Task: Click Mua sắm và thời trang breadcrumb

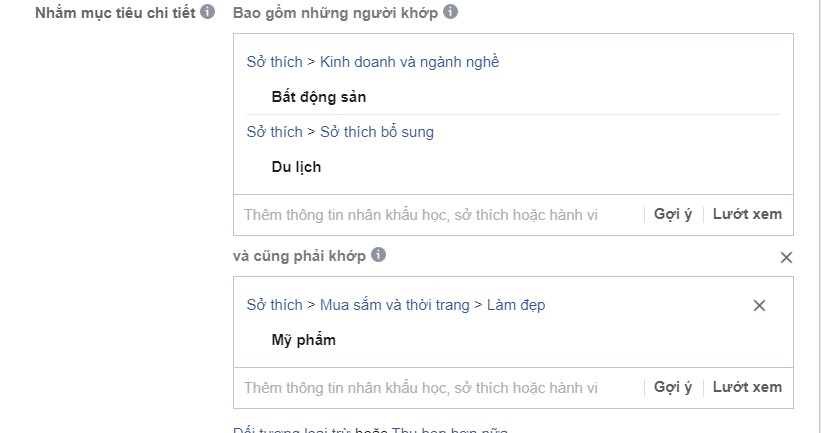Action: click(x=395, y=305)
